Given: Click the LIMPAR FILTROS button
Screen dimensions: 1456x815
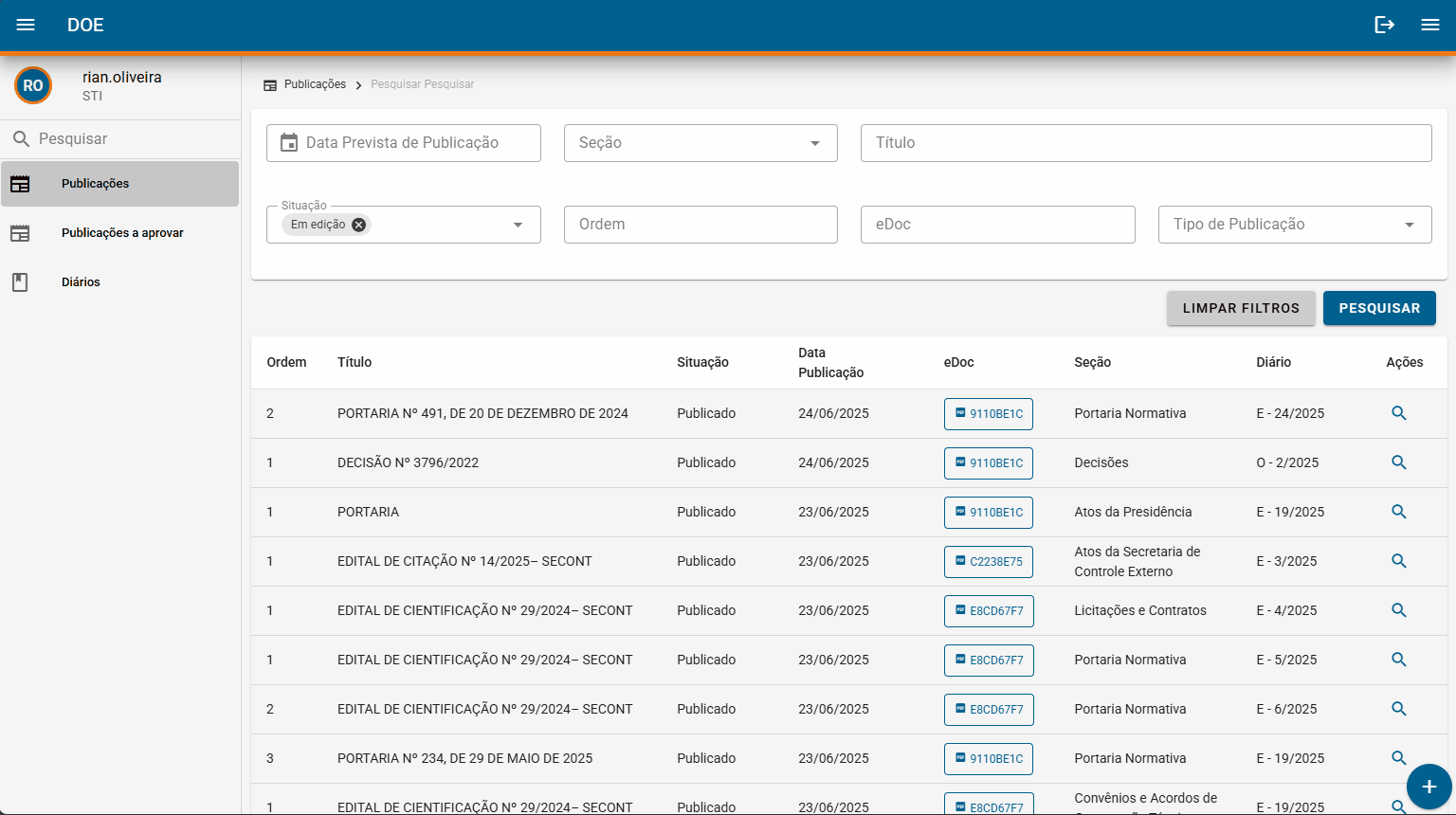Looking at the screenshot, I should pyautogui.click(x=1241, y=308).
